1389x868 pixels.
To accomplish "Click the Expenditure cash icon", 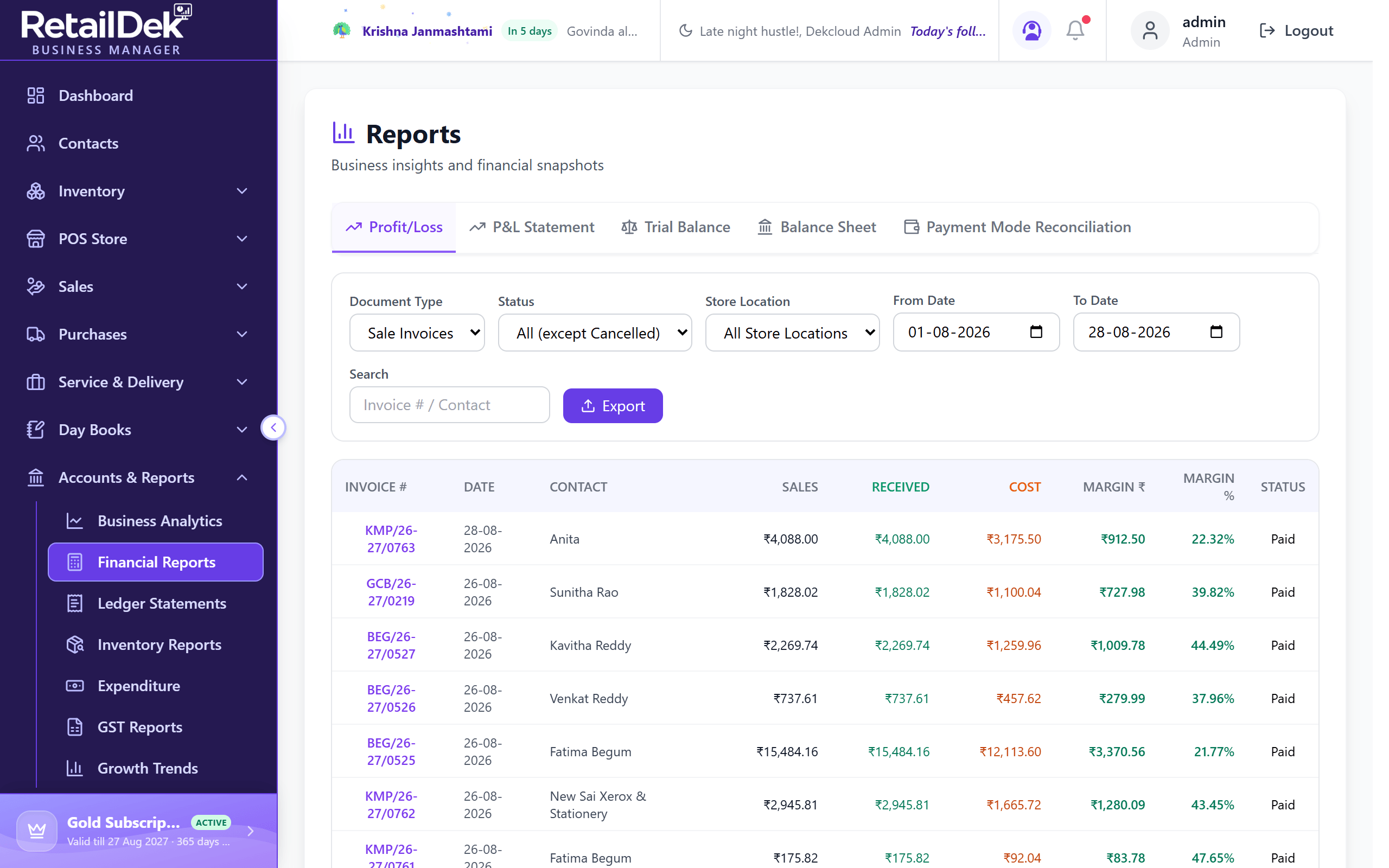I will click(x=75, y=686).
